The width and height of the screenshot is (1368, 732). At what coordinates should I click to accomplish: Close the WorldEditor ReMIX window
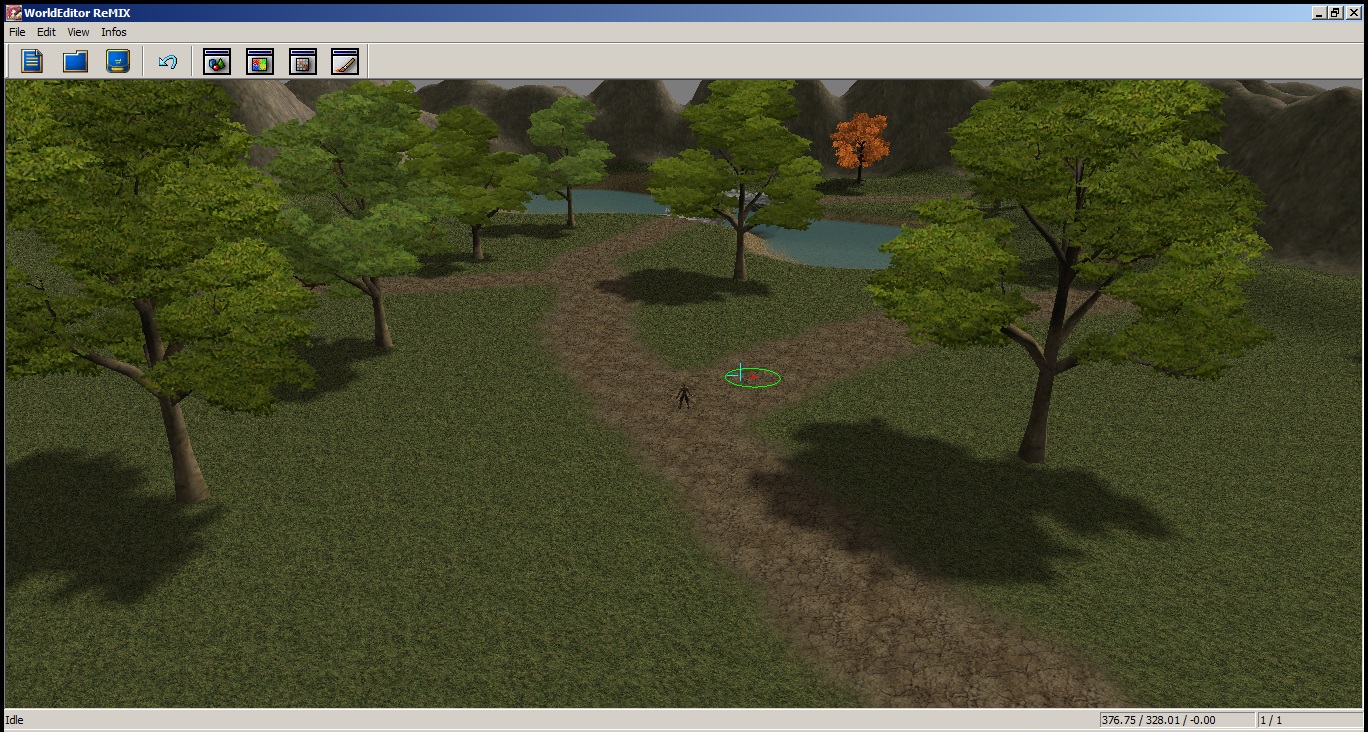pos(1353,13)
